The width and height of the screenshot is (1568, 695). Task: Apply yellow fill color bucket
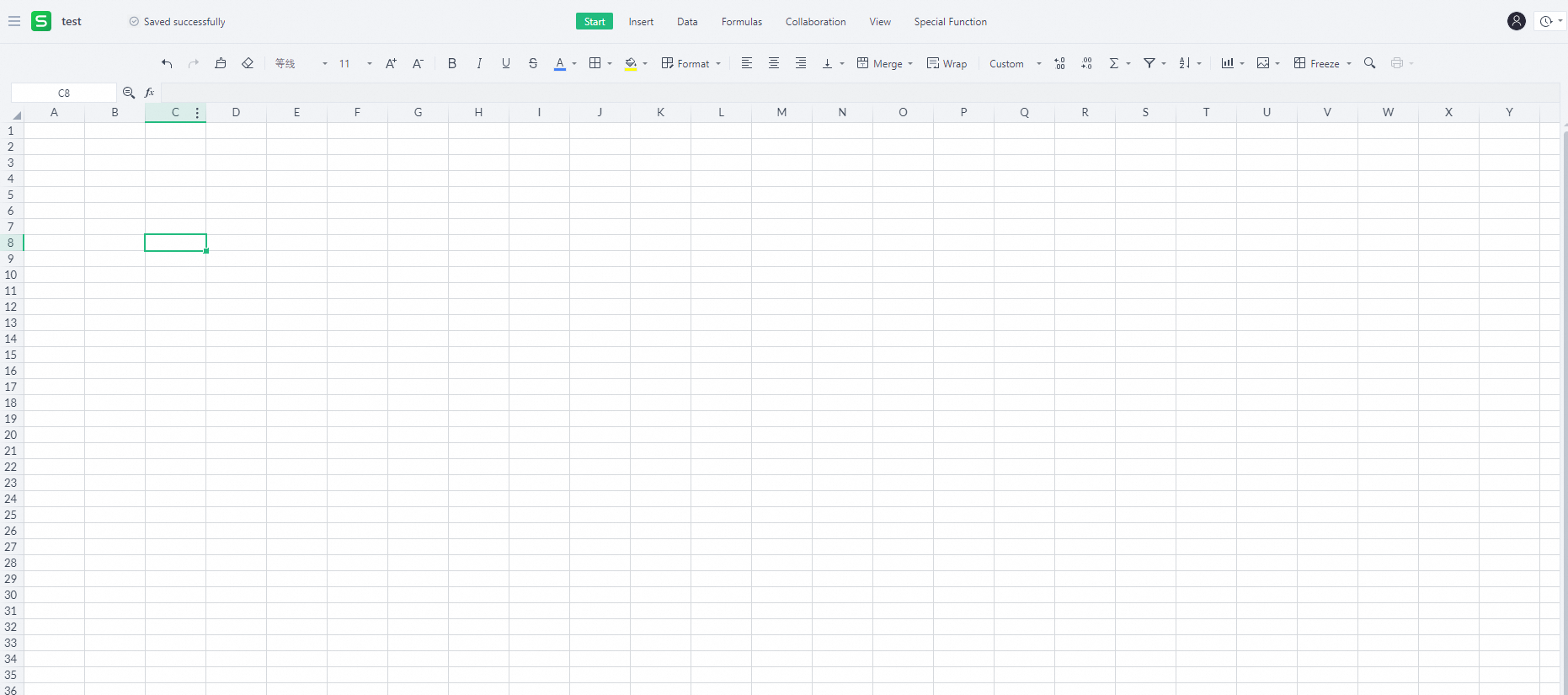[631, 63]
